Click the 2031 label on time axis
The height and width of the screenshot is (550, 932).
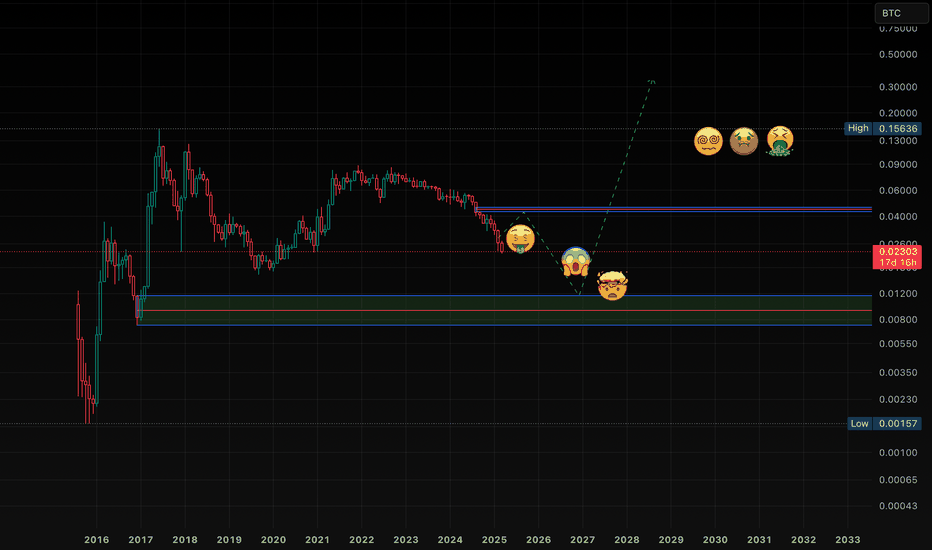click(x=759, y=540)
